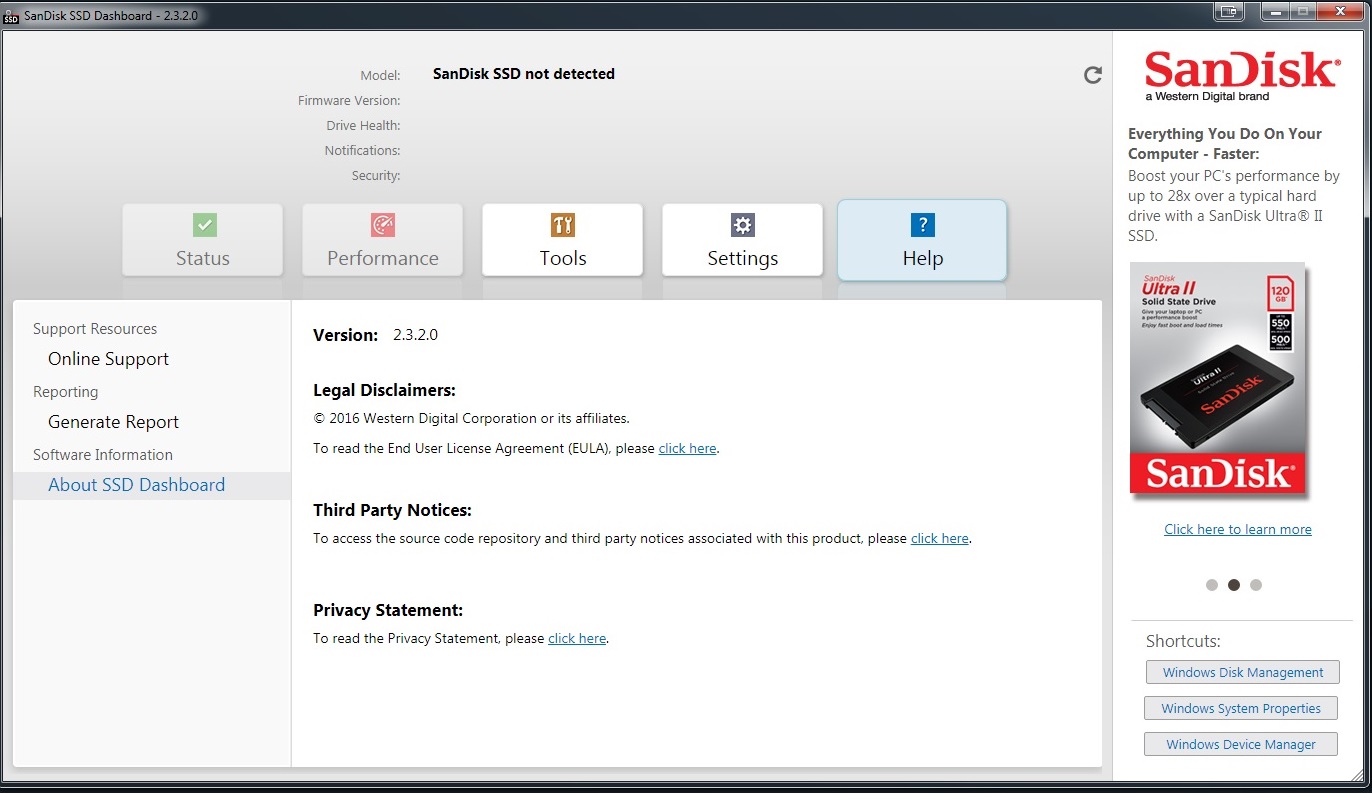
Task: Click the refresh drive icon
Action: 1093,75
